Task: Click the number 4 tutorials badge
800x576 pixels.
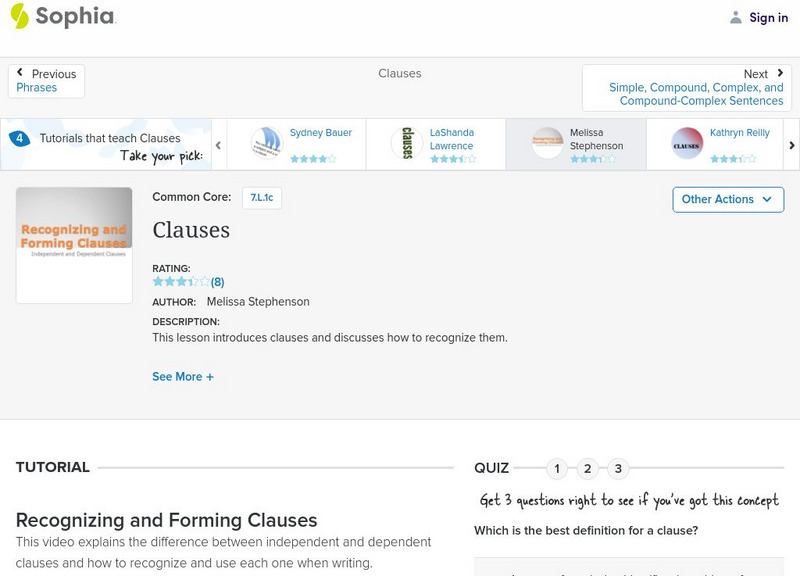Action: (19, 138)
